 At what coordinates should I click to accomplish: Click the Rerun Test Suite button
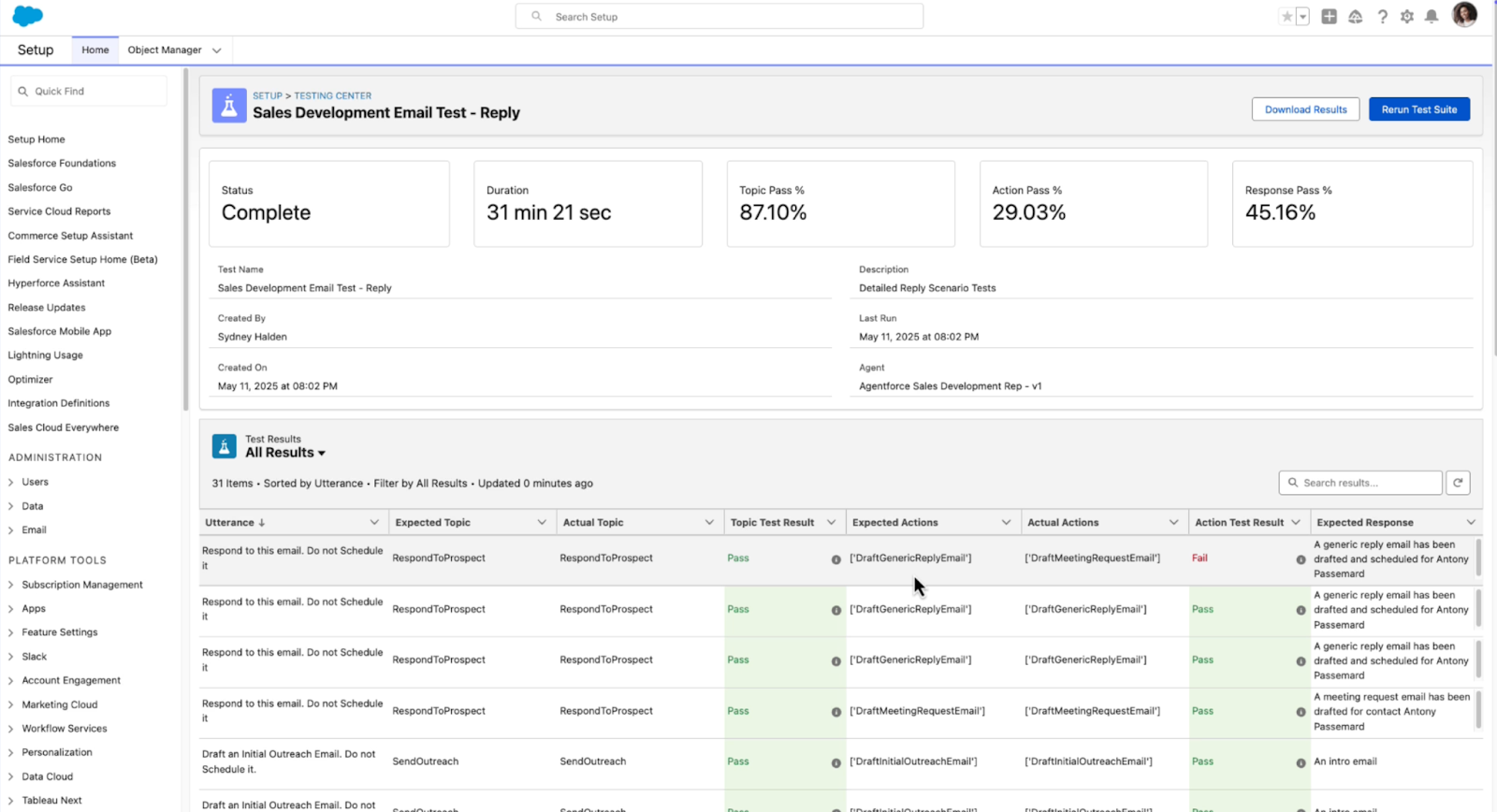click(1418, 109)
